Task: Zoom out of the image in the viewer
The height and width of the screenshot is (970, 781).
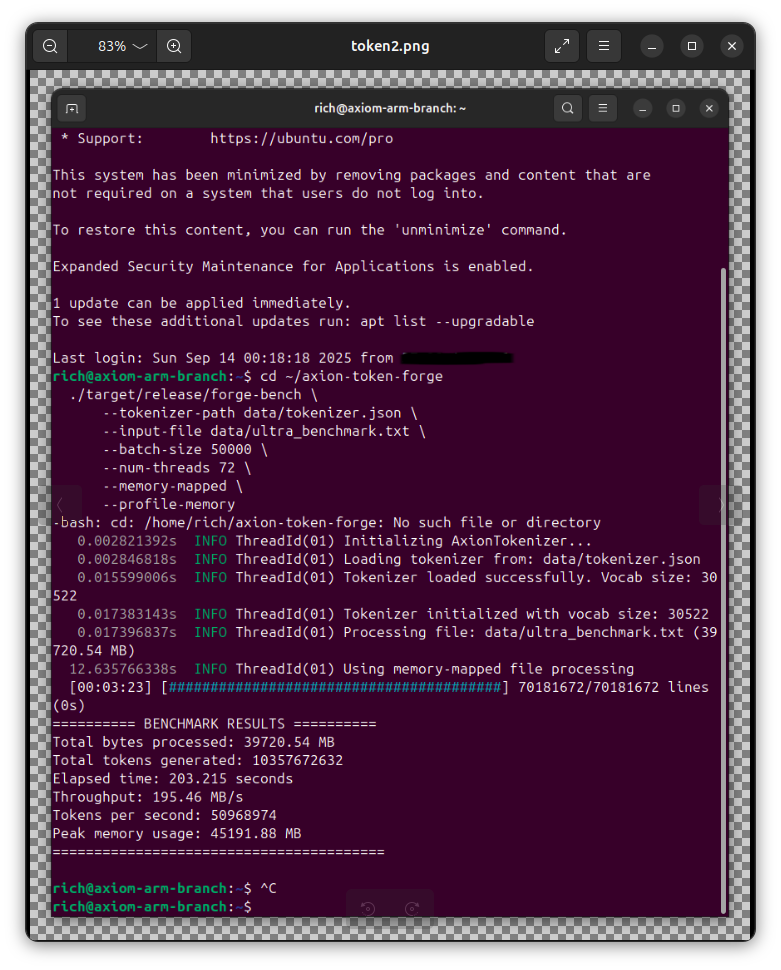Action: (50, 46)
